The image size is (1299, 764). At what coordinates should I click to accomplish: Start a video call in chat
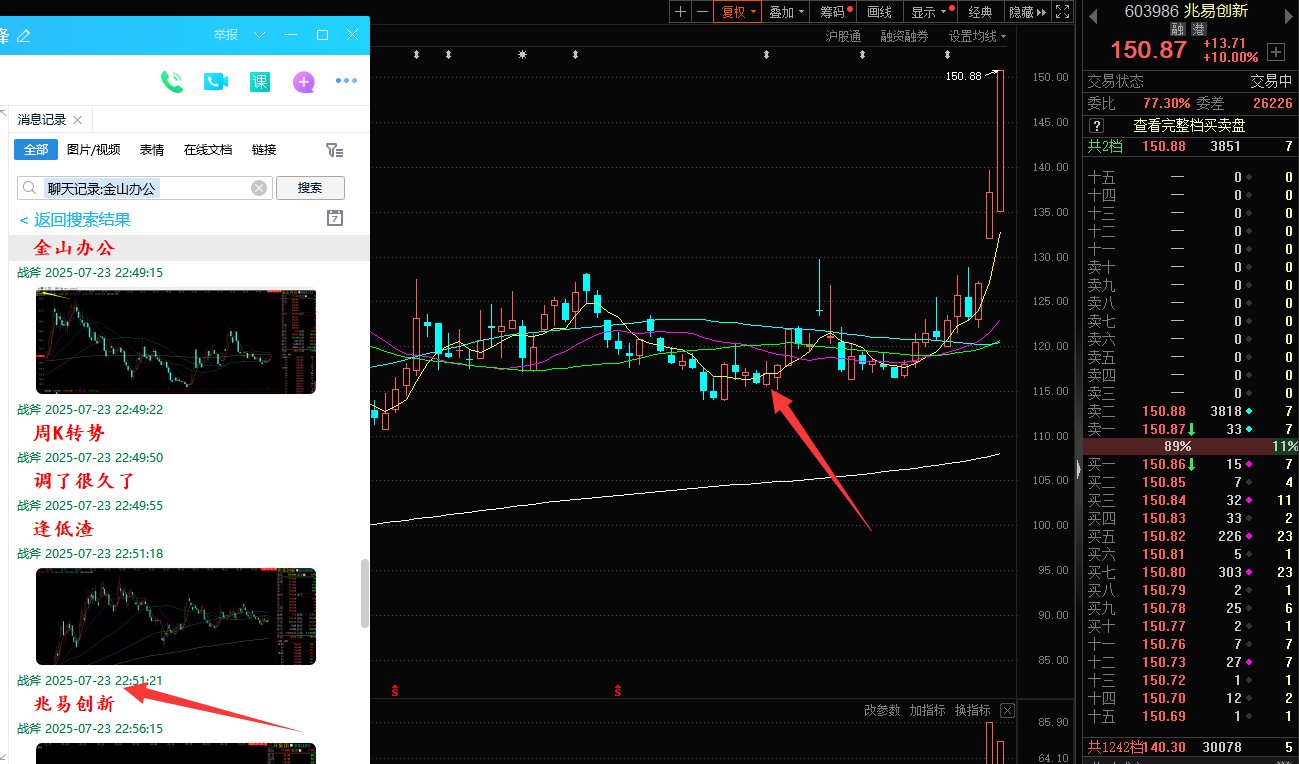click(216, 82)
